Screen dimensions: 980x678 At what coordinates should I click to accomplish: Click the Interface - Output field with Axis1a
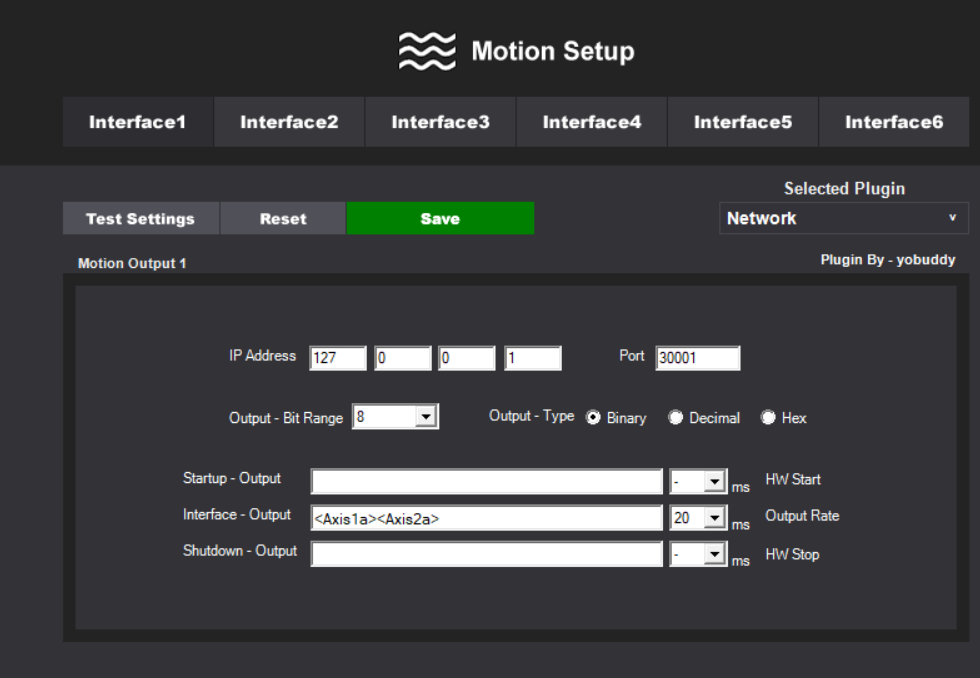(486, 518)
